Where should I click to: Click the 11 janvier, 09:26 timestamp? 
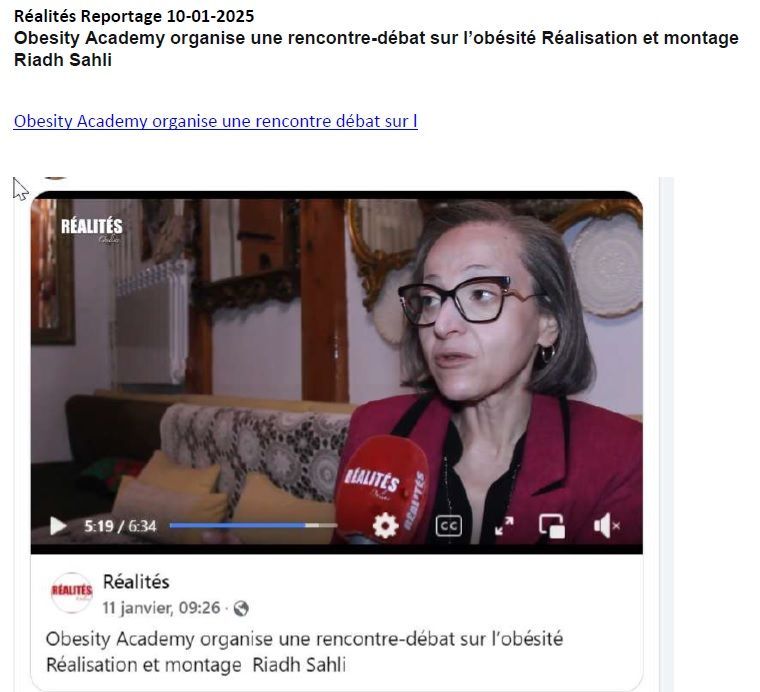161,608
